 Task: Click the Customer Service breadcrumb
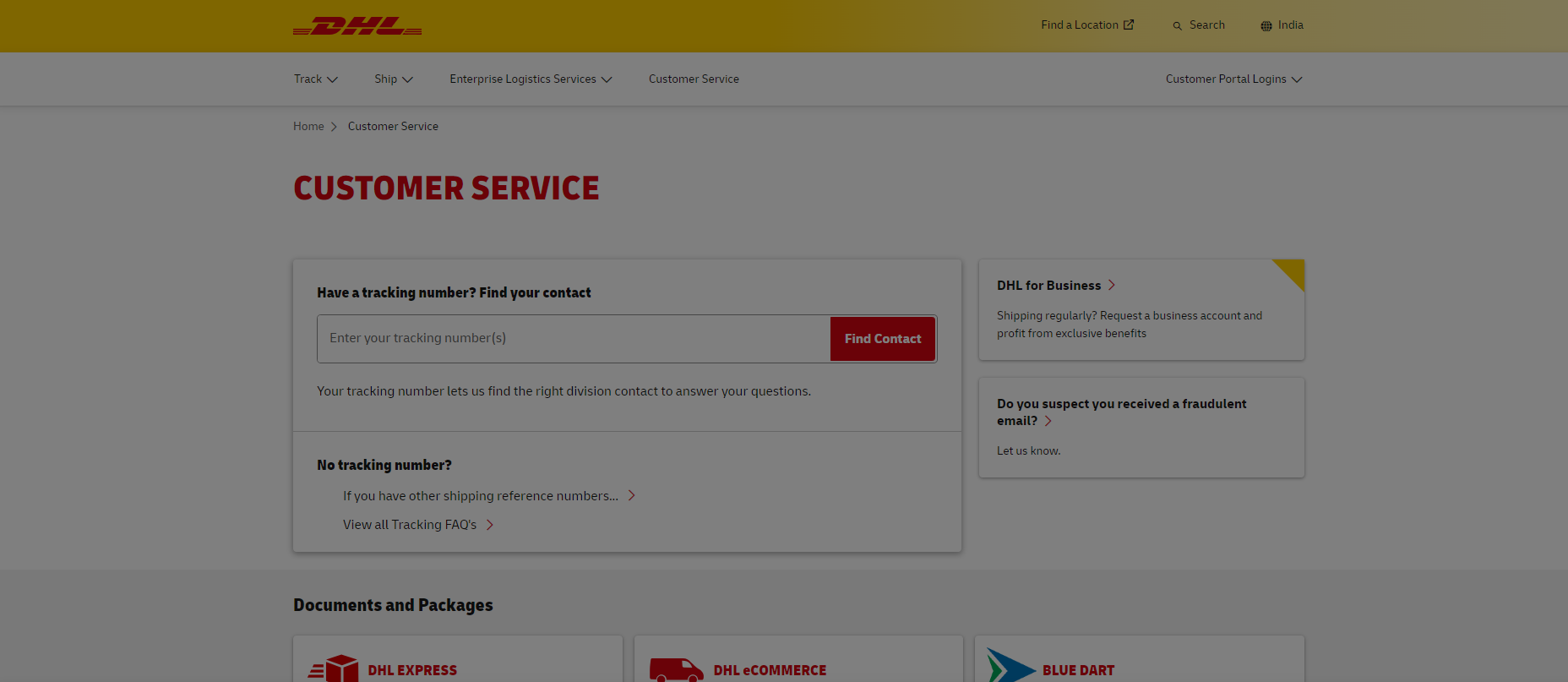click(x=393, y=126)
